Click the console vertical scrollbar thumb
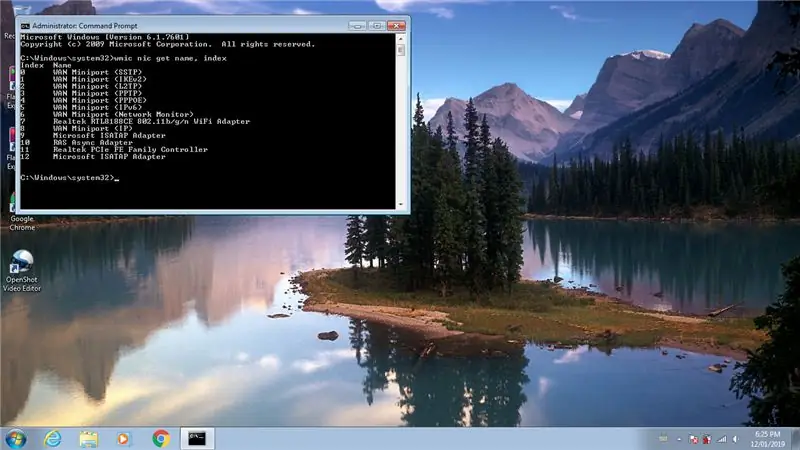This screenshot has width=800, height=450. 401,50
